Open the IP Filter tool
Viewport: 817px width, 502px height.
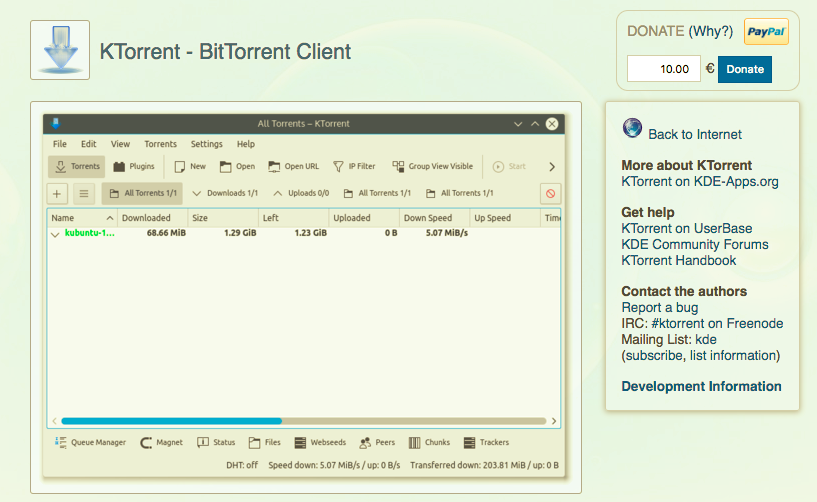(354, 166)
